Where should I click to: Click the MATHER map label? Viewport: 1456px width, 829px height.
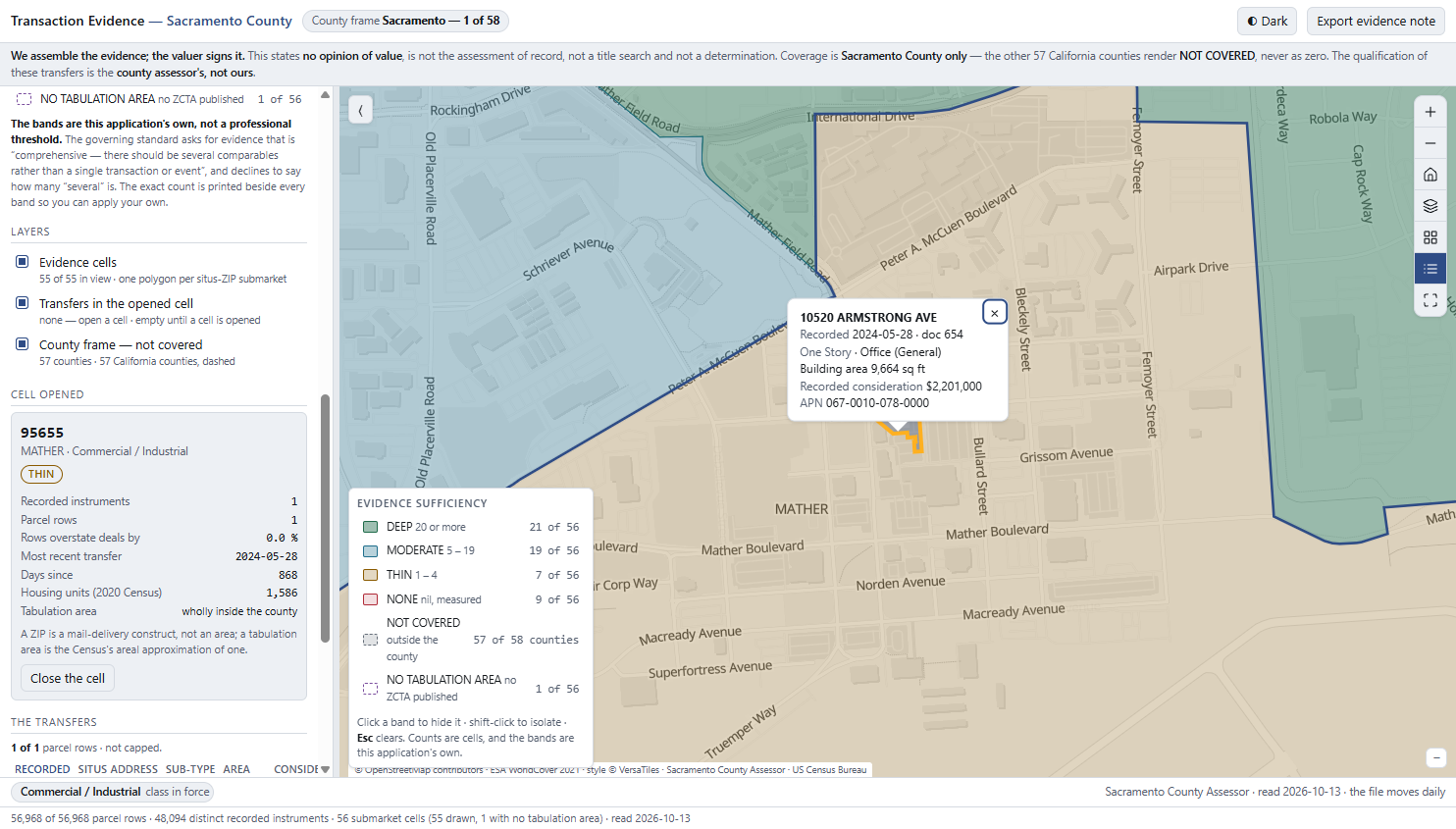(x=802, y=509)
